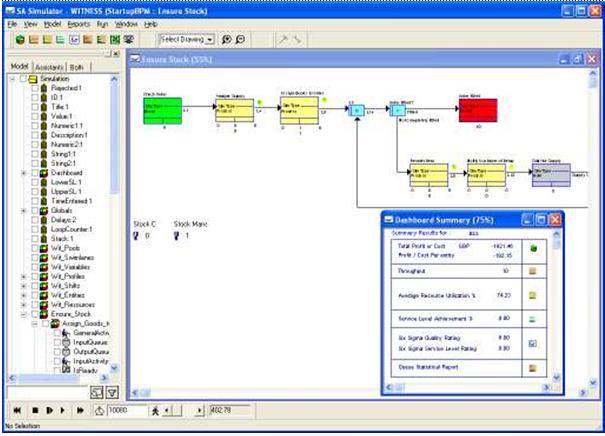Expand the Wit_Resources tree node
Viewport: 605px width, 436px height.
[24, 305]
